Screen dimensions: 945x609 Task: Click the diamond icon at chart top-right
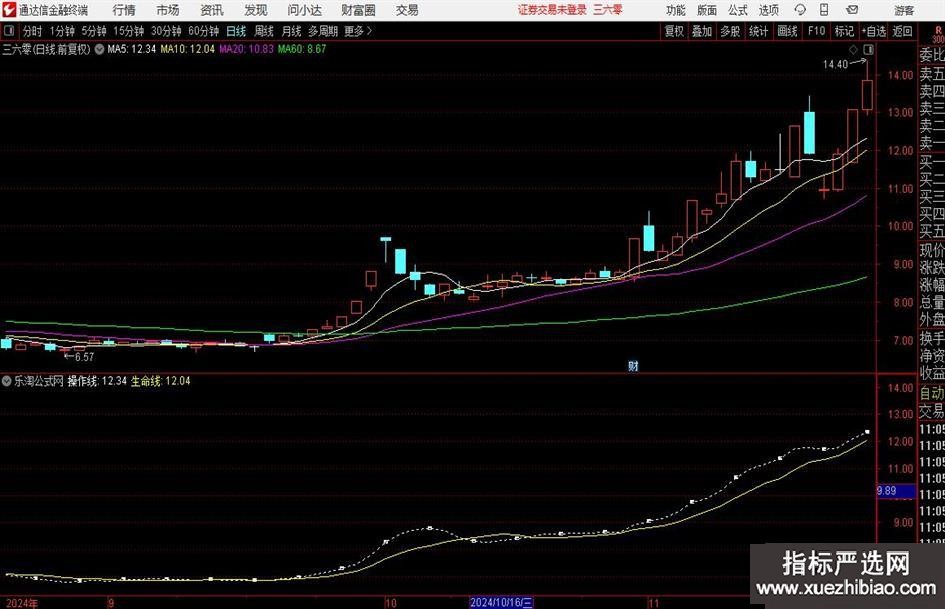click(853, 49)
